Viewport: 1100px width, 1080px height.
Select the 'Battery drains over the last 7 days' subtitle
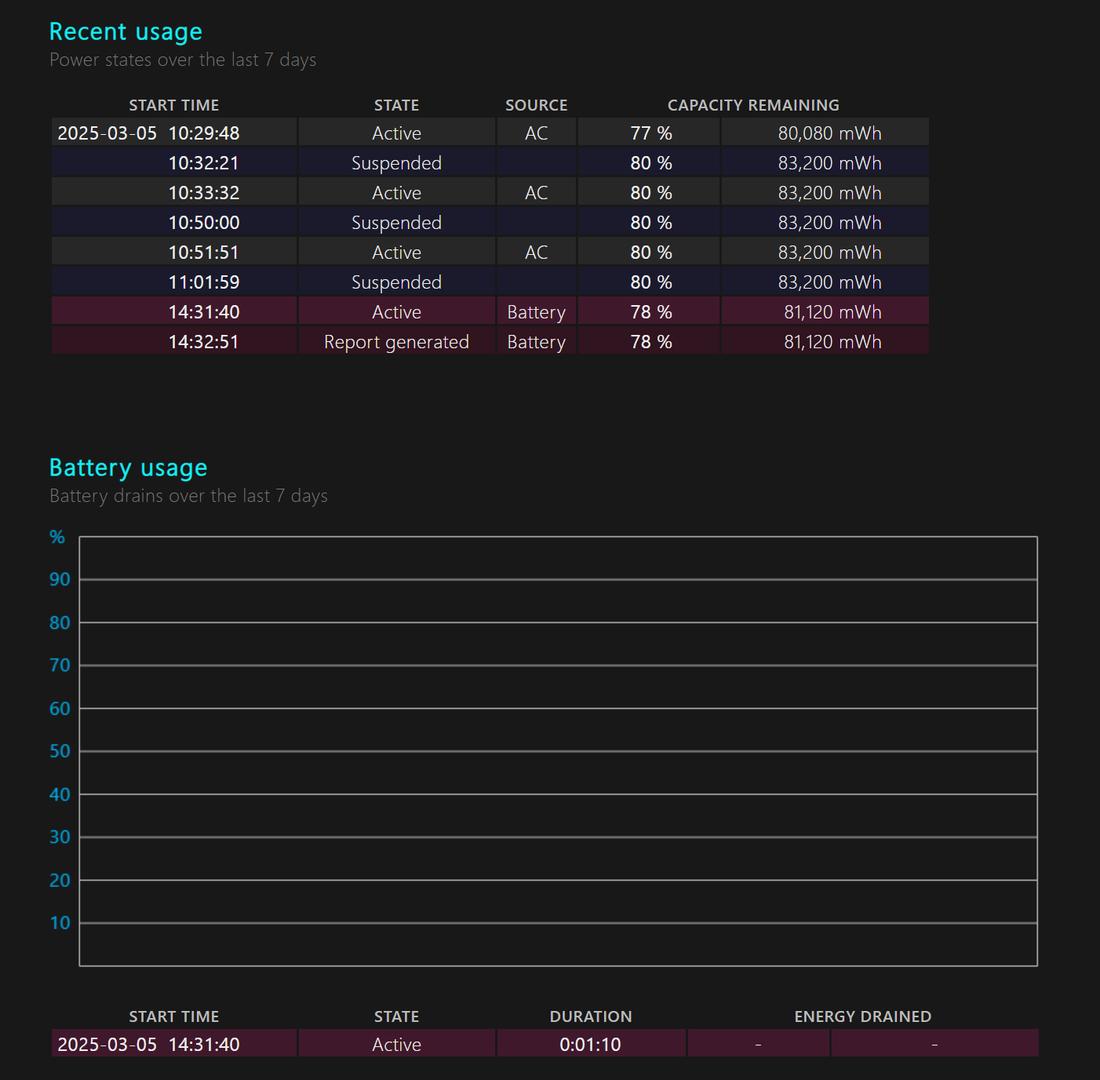[188, 495]
